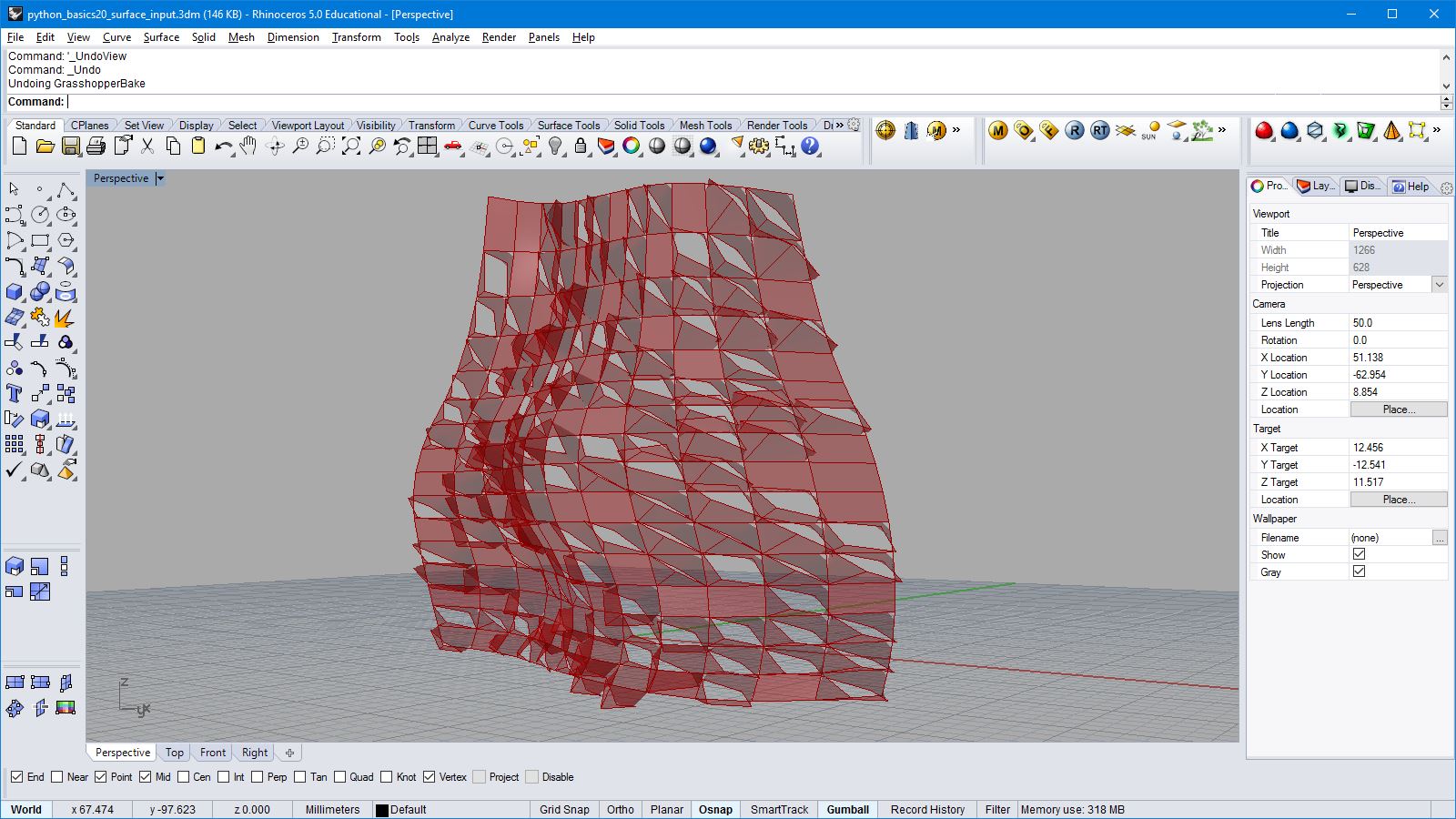Select the Rectangle drawing tool

coord(40,241)
